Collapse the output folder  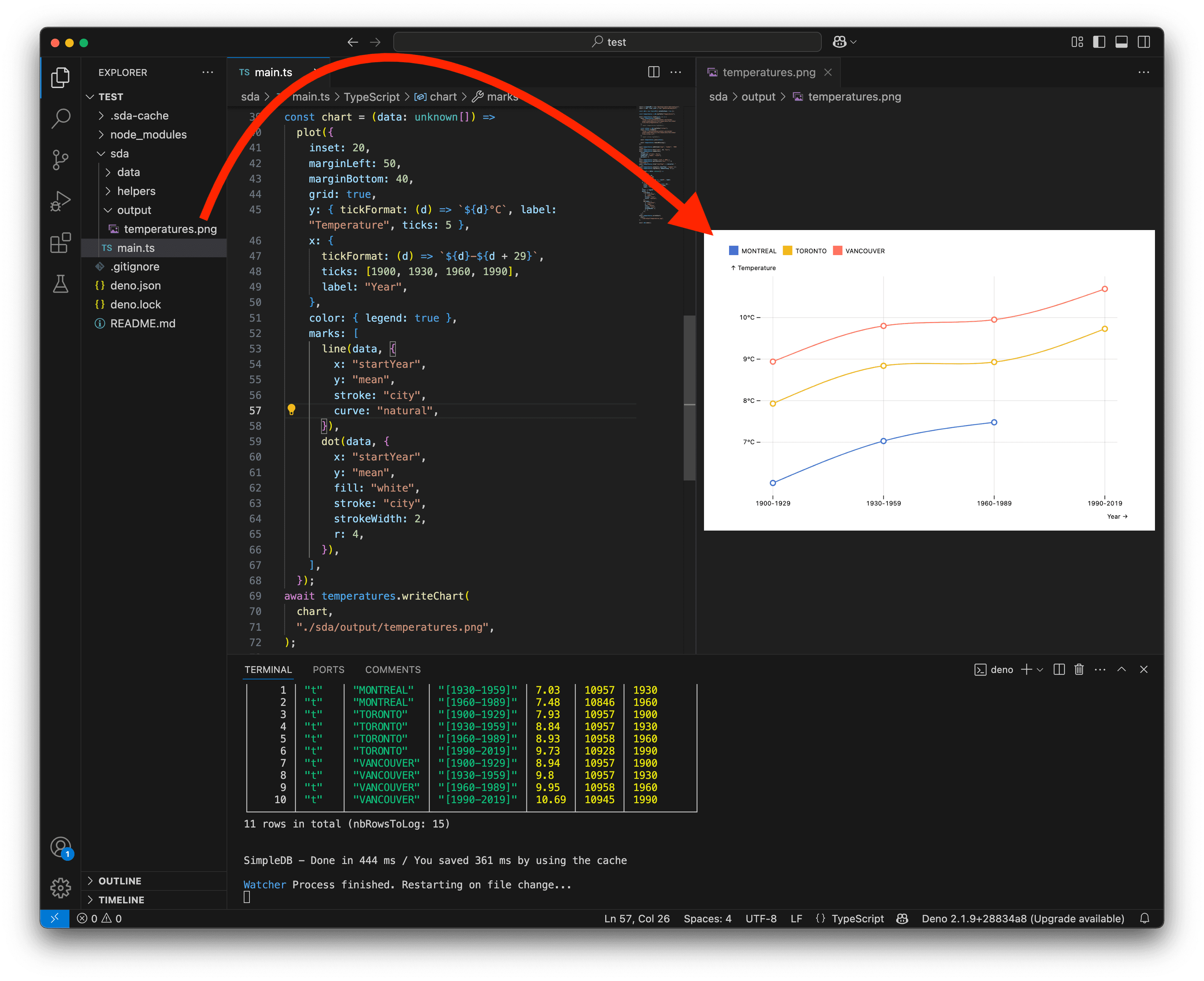pyautogui.click(x=108, y=210)
